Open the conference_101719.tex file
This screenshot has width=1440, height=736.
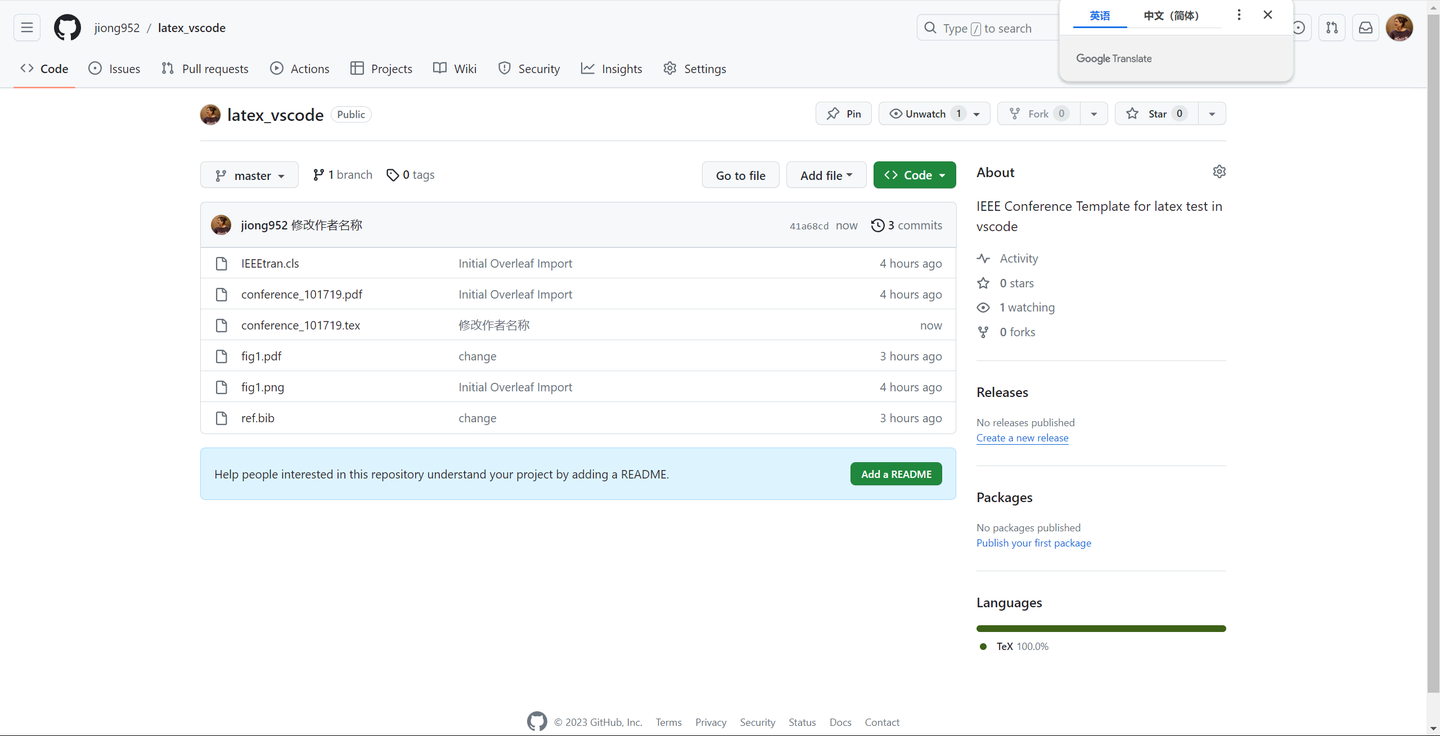point(301,324)
